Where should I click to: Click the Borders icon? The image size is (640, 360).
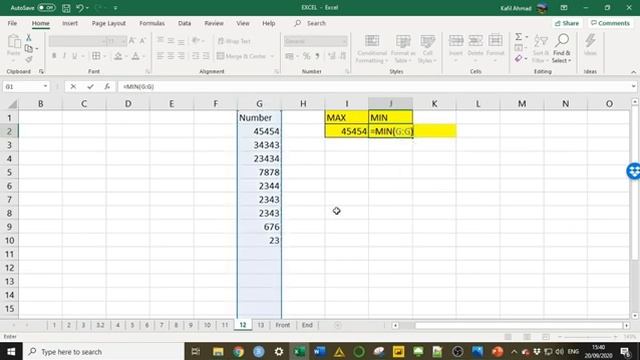96,56
